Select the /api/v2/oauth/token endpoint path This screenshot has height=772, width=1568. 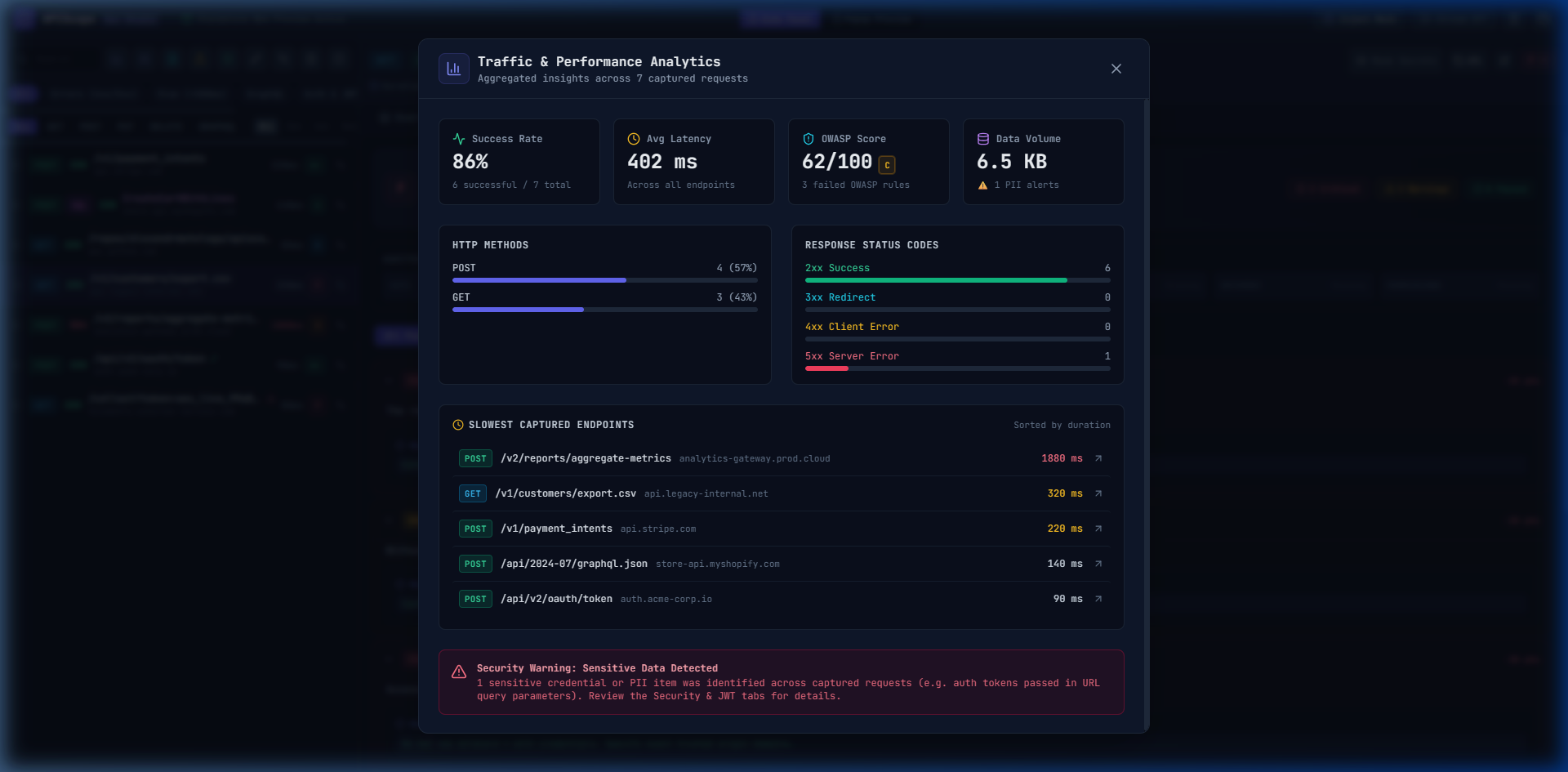pos(556,599)
